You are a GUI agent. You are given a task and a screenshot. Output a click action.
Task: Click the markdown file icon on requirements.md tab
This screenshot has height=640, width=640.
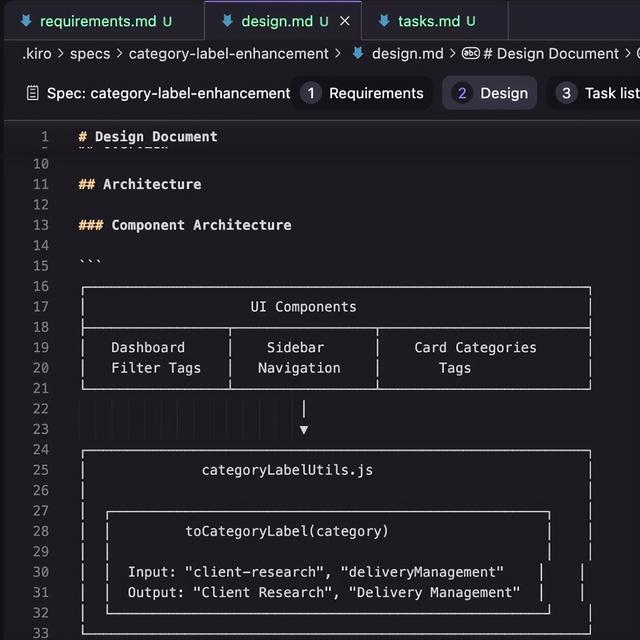point(26,20)
